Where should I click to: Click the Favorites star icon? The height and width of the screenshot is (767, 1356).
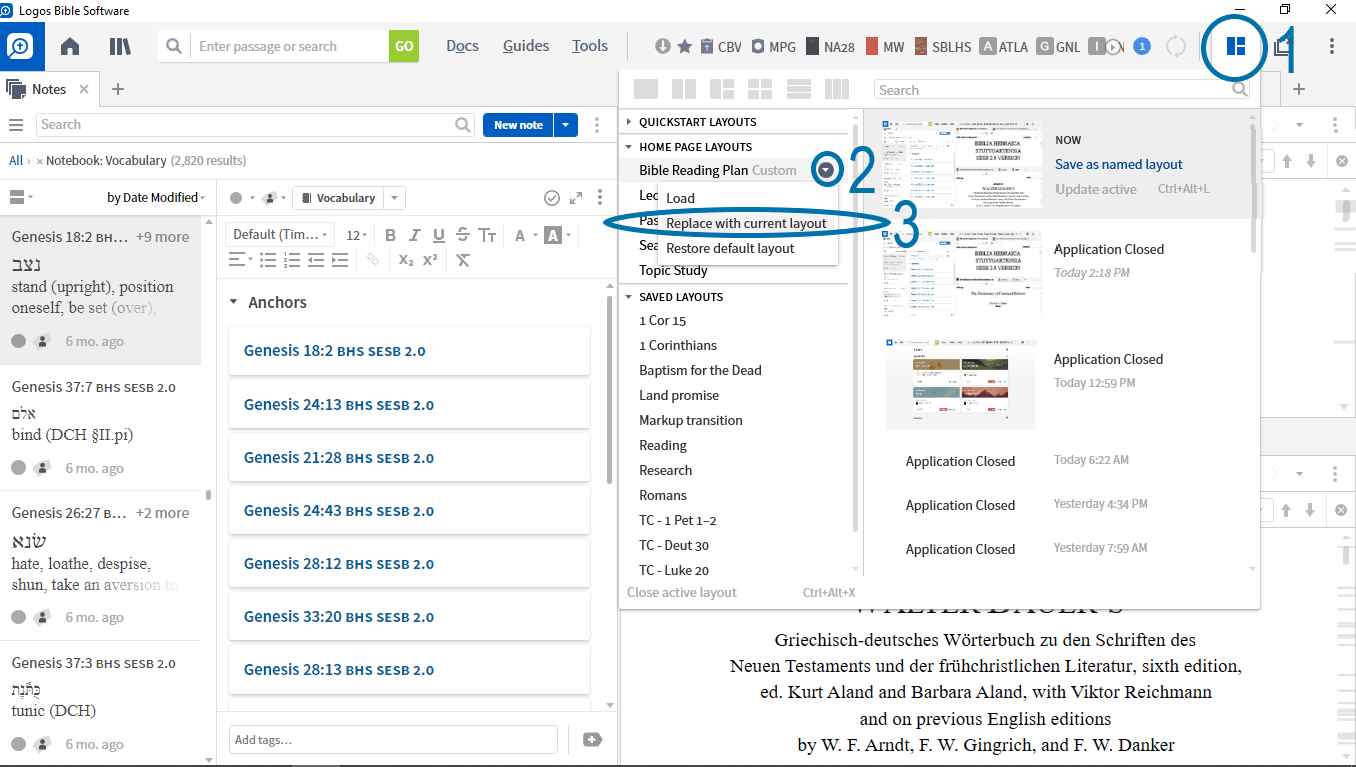[x=685, y=46]
